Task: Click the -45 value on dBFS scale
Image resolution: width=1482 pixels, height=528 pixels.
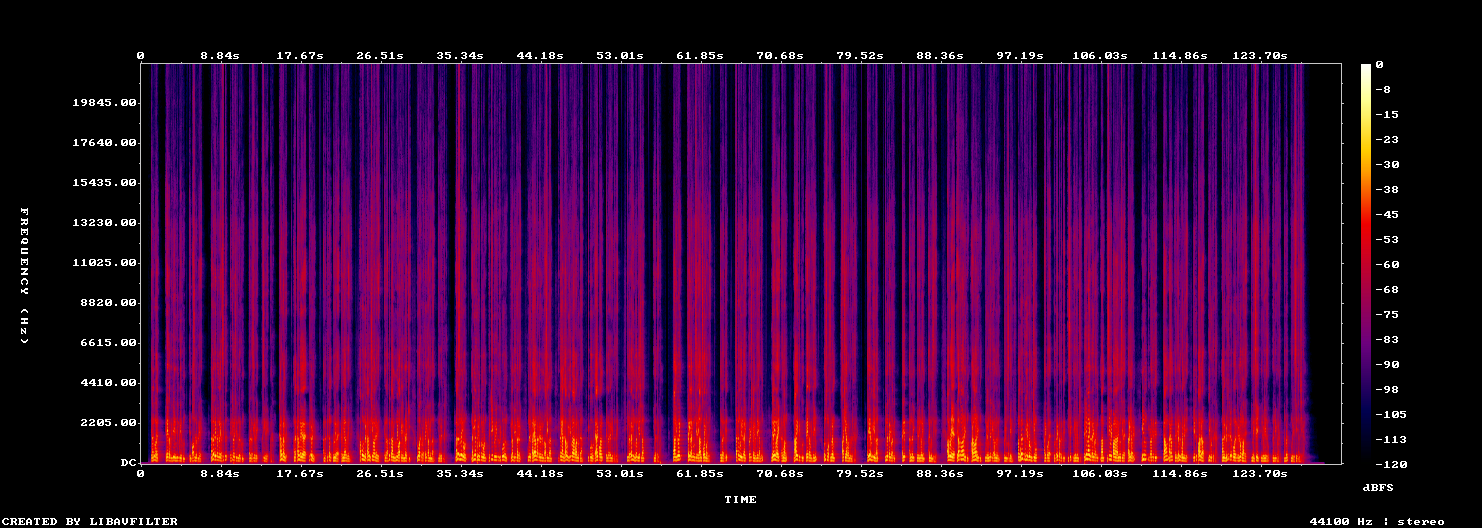Action: point(1387,215)
